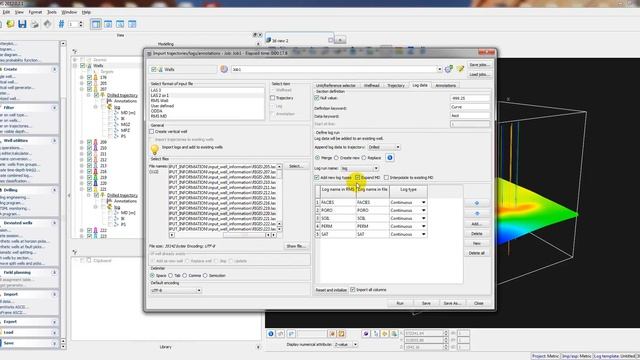Open the Default encoding UTF-8 dropdown
Viewport: 640px width, 360px height.
pos(176,291)
